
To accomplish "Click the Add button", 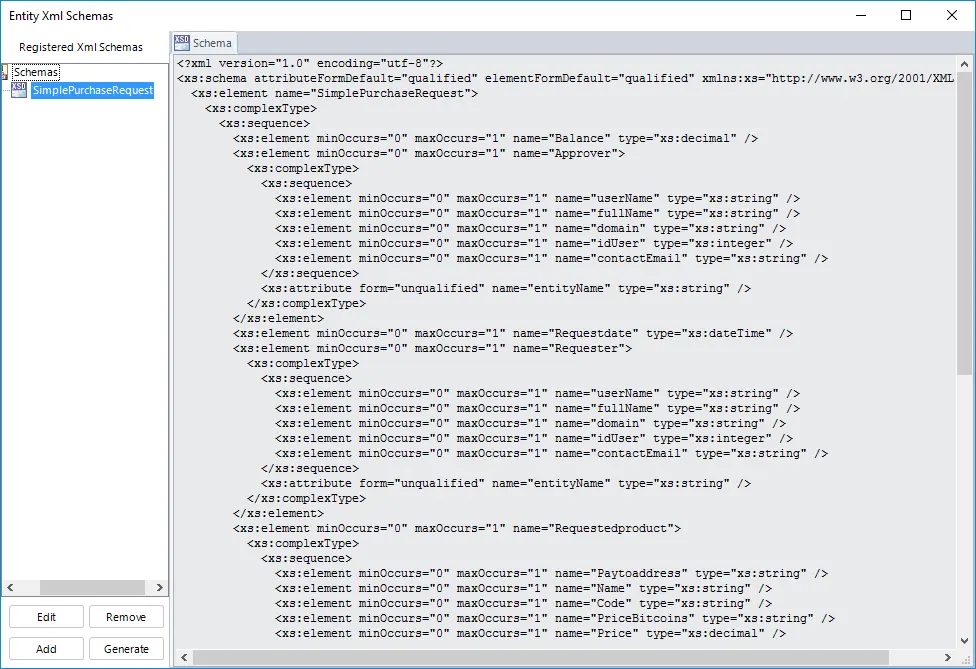I will [x=46, y=648].
